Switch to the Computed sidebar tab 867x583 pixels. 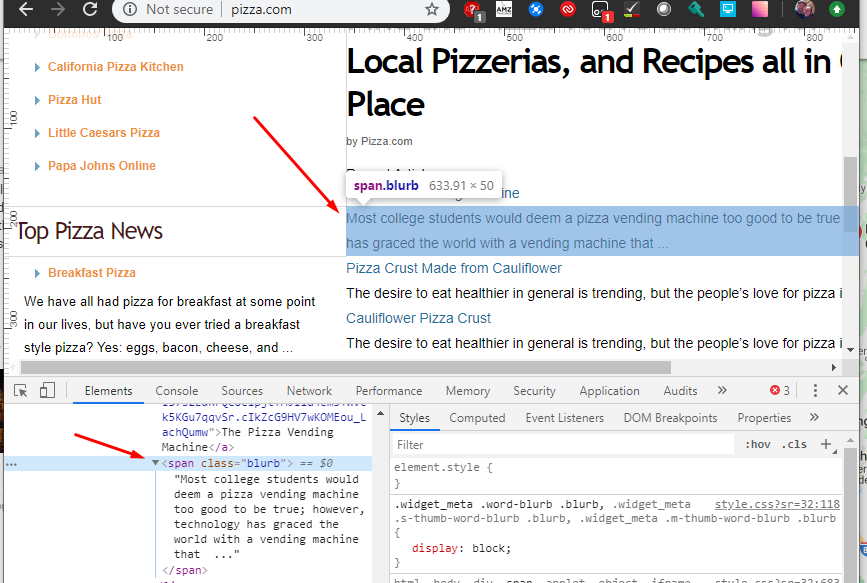pyautogui.click(x=477, y=418)
